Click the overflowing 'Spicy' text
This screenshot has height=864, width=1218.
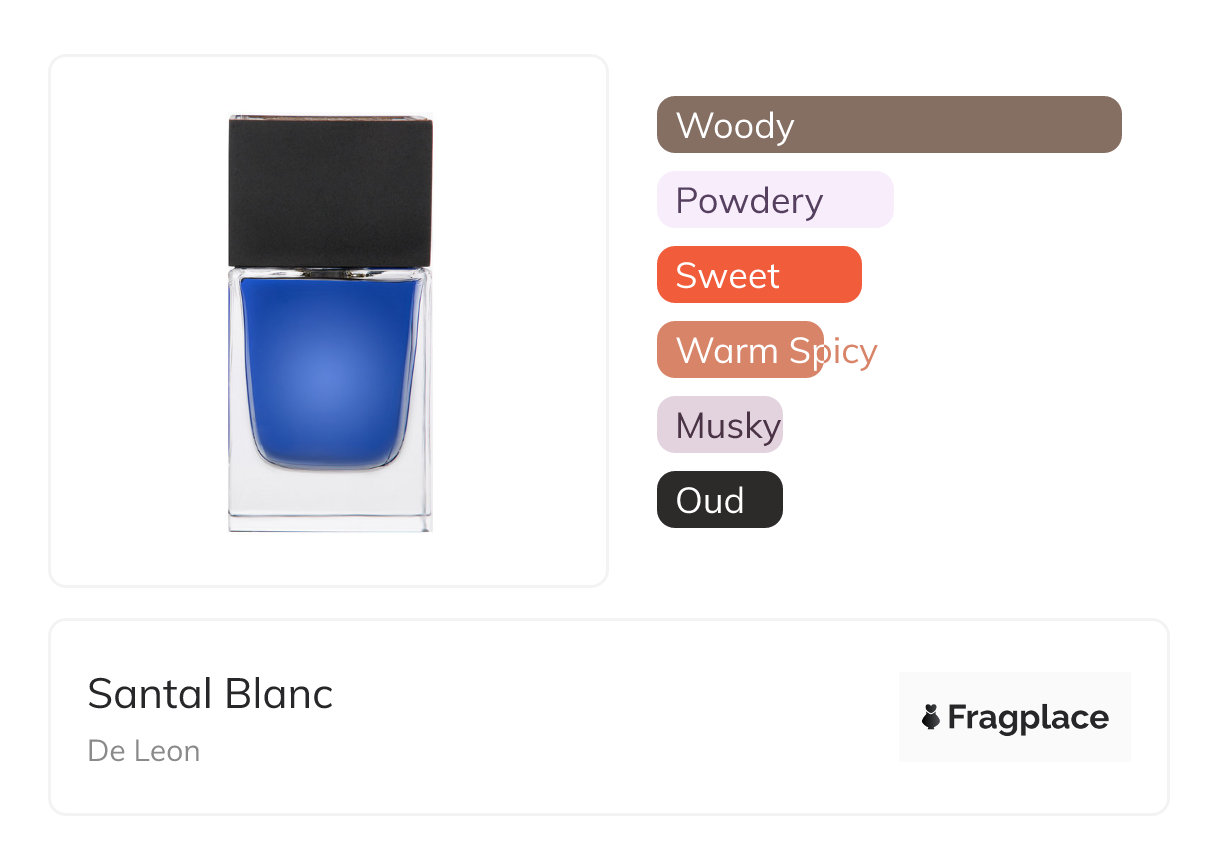[850, 351]
